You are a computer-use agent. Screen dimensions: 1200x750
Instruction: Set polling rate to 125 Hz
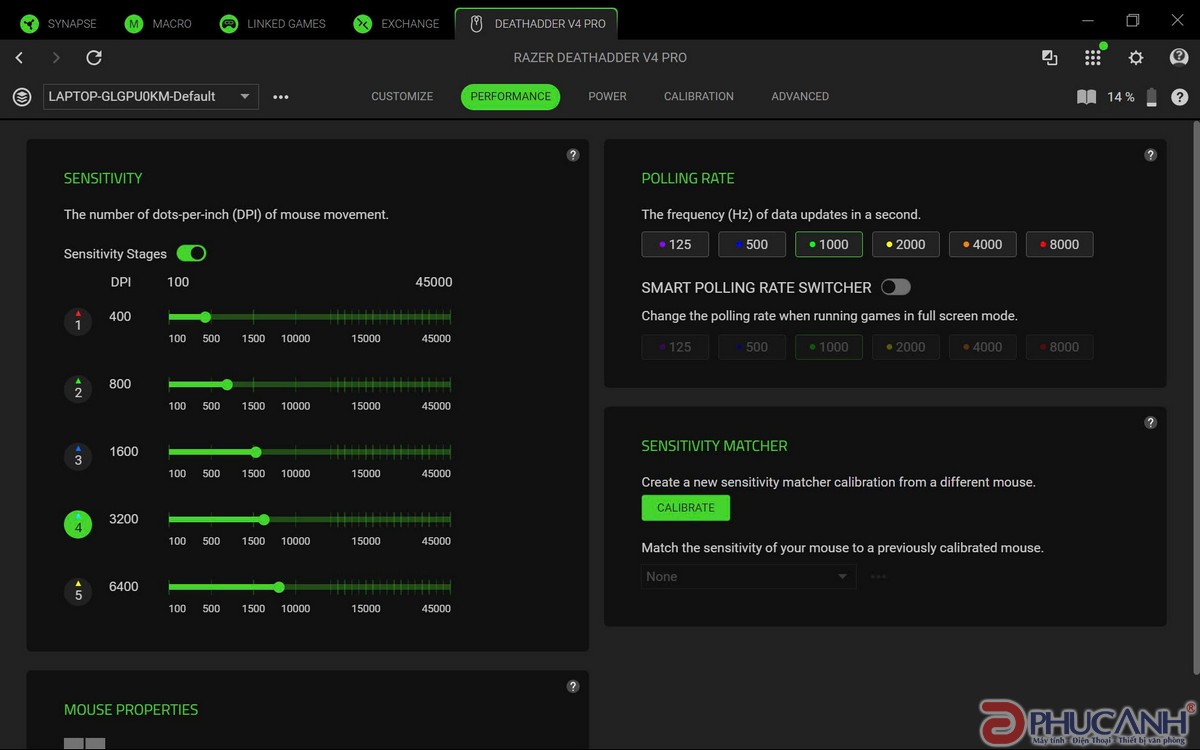tap(675, 244)
